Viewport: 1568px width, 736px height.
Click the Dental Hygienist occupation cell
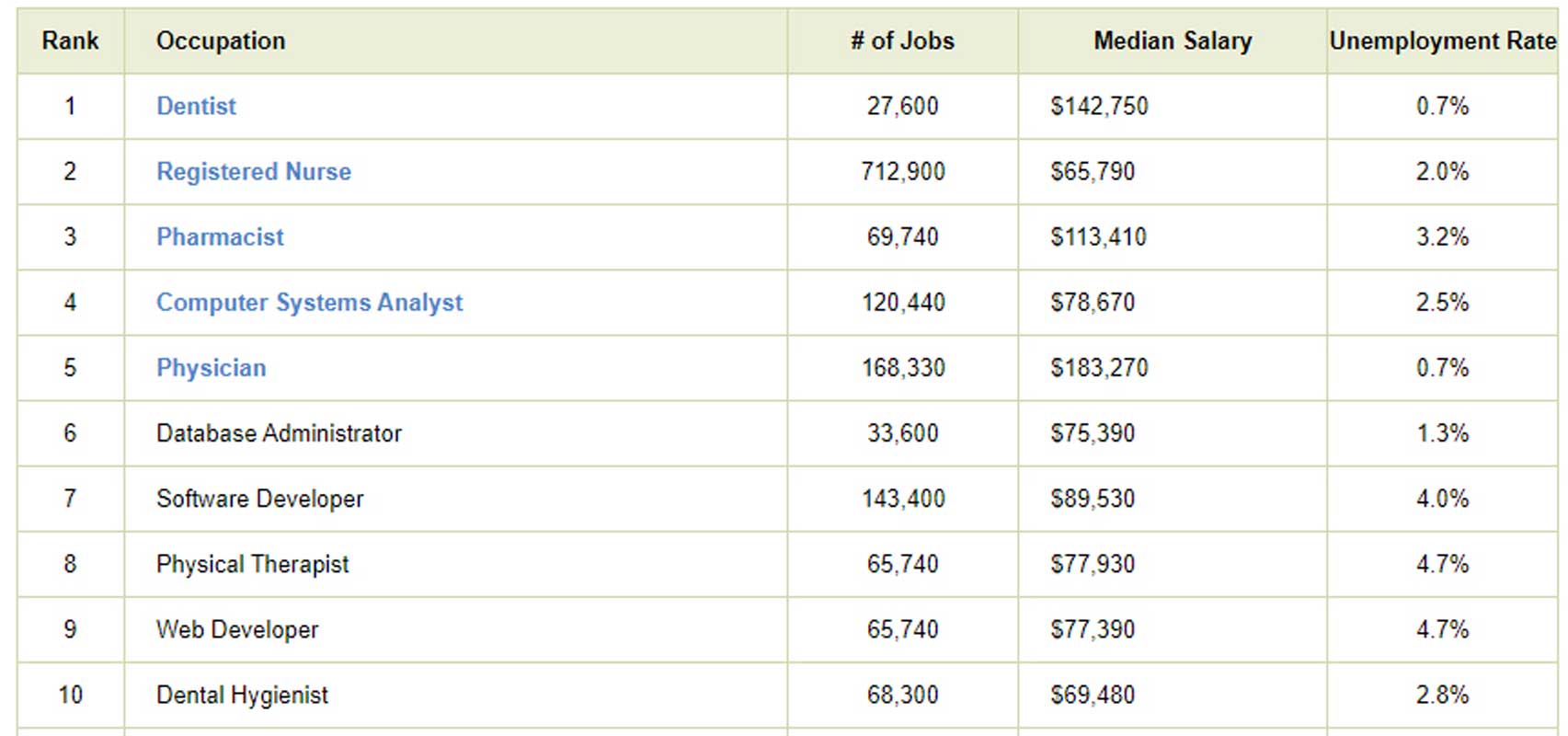click(x=242, y=695)
